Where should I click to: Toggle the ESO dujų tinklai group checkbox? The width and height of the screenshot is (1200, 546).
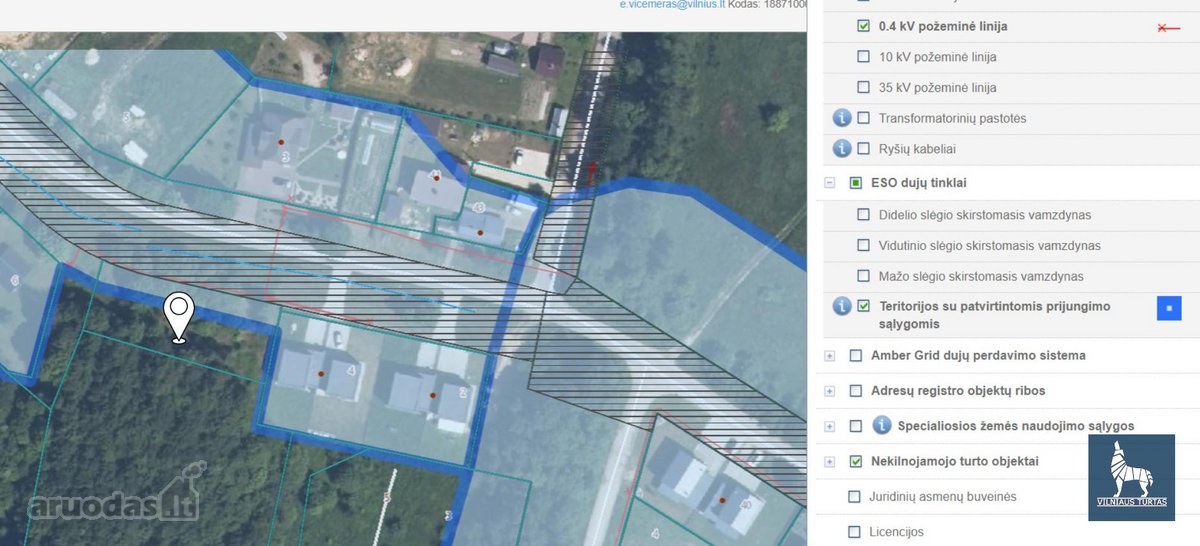[855, 183]
